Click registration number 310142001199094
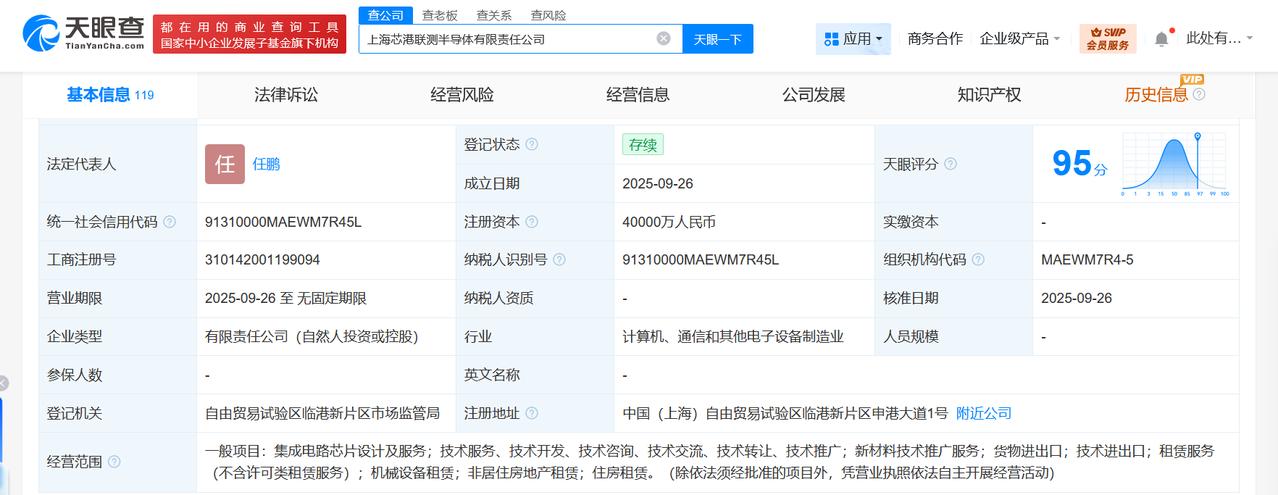Viewport: 1278px width, 495px height. pyautogui.click(x=262, y=260)
